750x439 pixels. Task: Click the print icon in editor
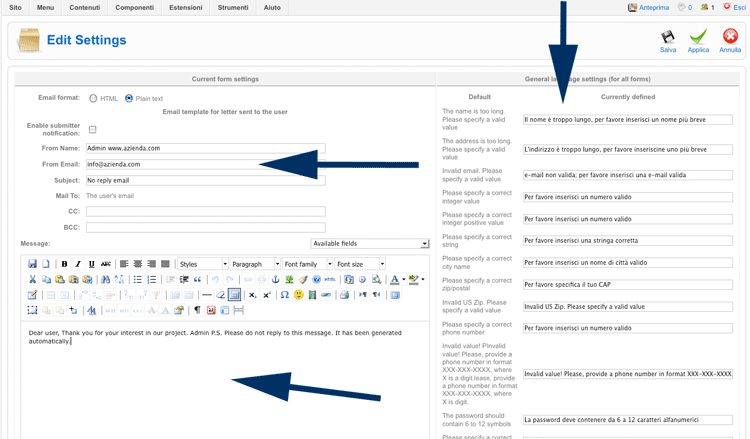[344, 295]
